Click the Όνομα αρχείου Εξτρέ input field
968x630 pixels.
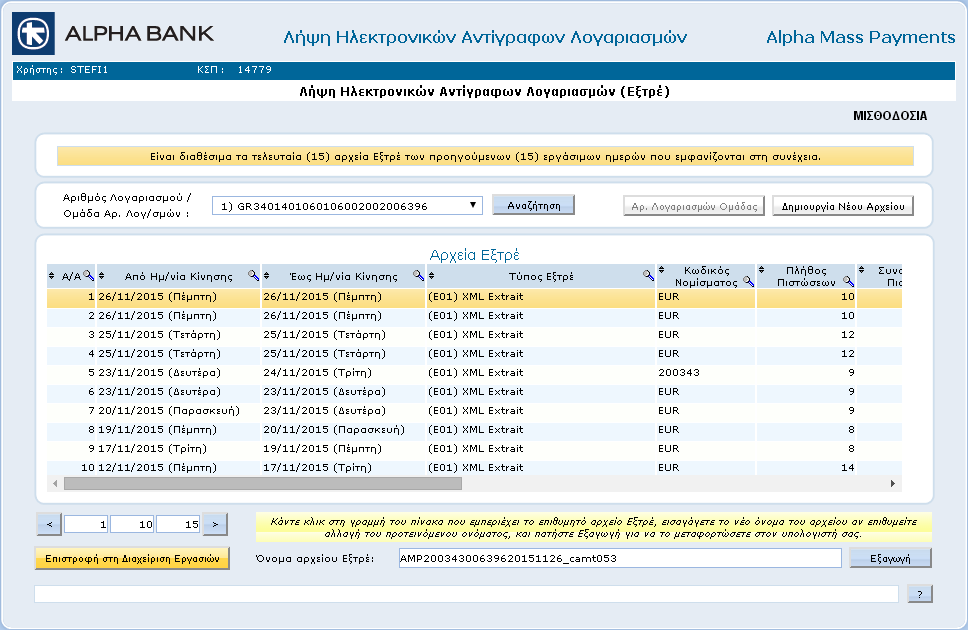pyautogui.click(x=620, y=558)
